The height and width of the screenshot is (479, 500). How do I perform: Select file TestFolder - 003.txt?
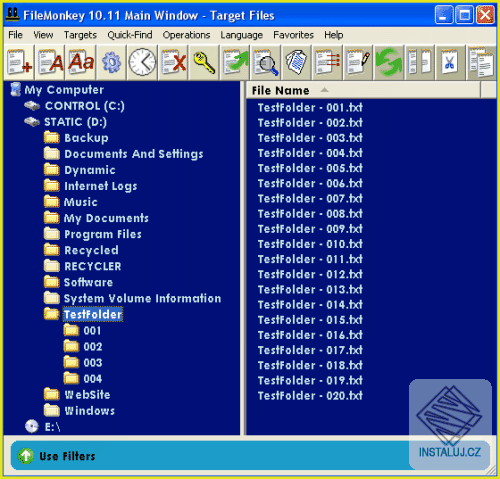tap(310, 138)
